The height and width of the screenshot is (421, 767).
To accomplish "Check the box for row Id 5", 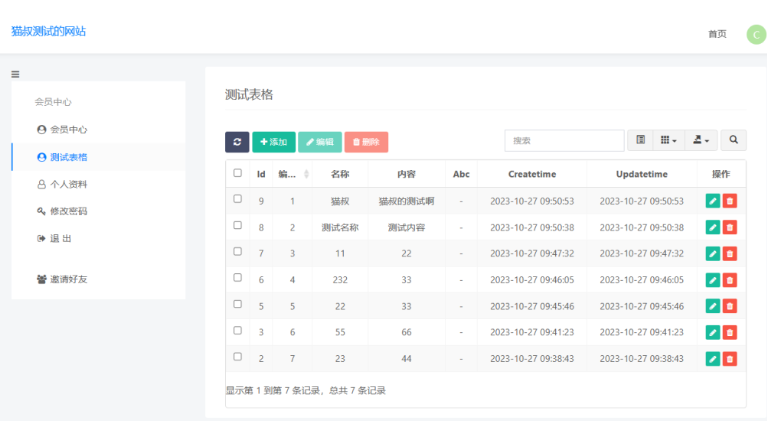I will [238, 304].
